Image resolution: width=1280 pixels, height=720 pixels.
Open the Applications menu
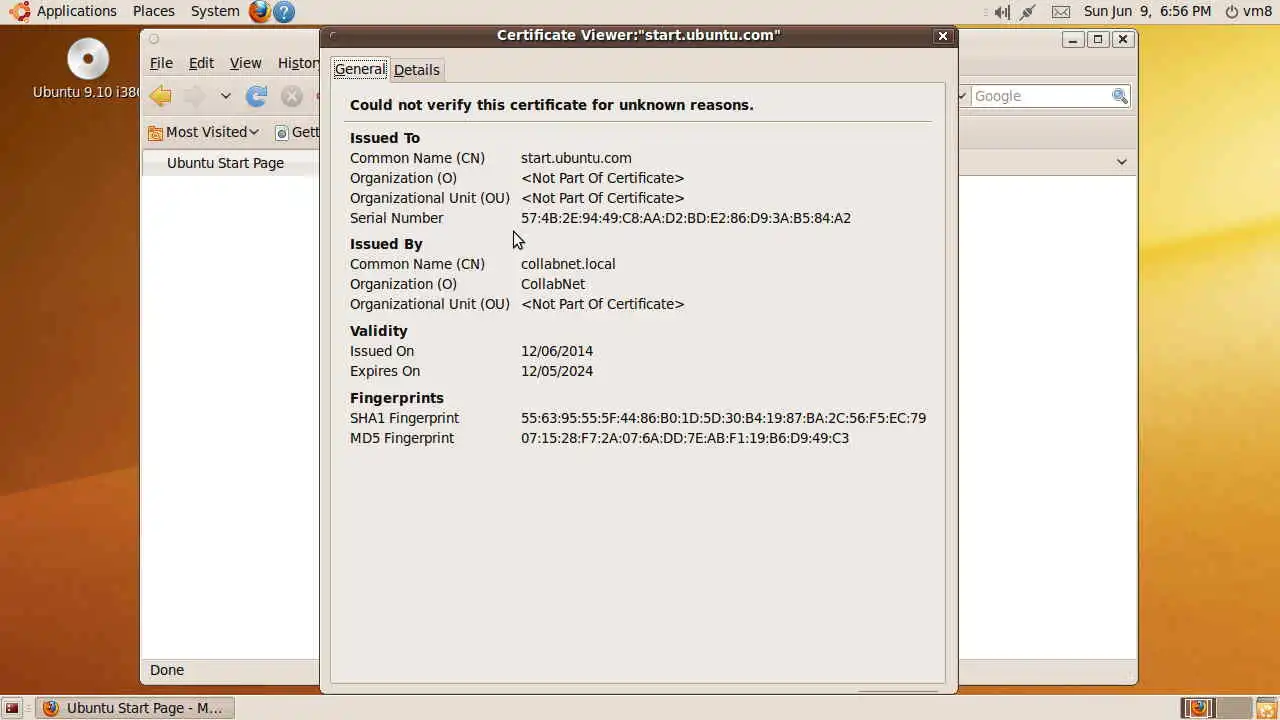click(77, 11)
